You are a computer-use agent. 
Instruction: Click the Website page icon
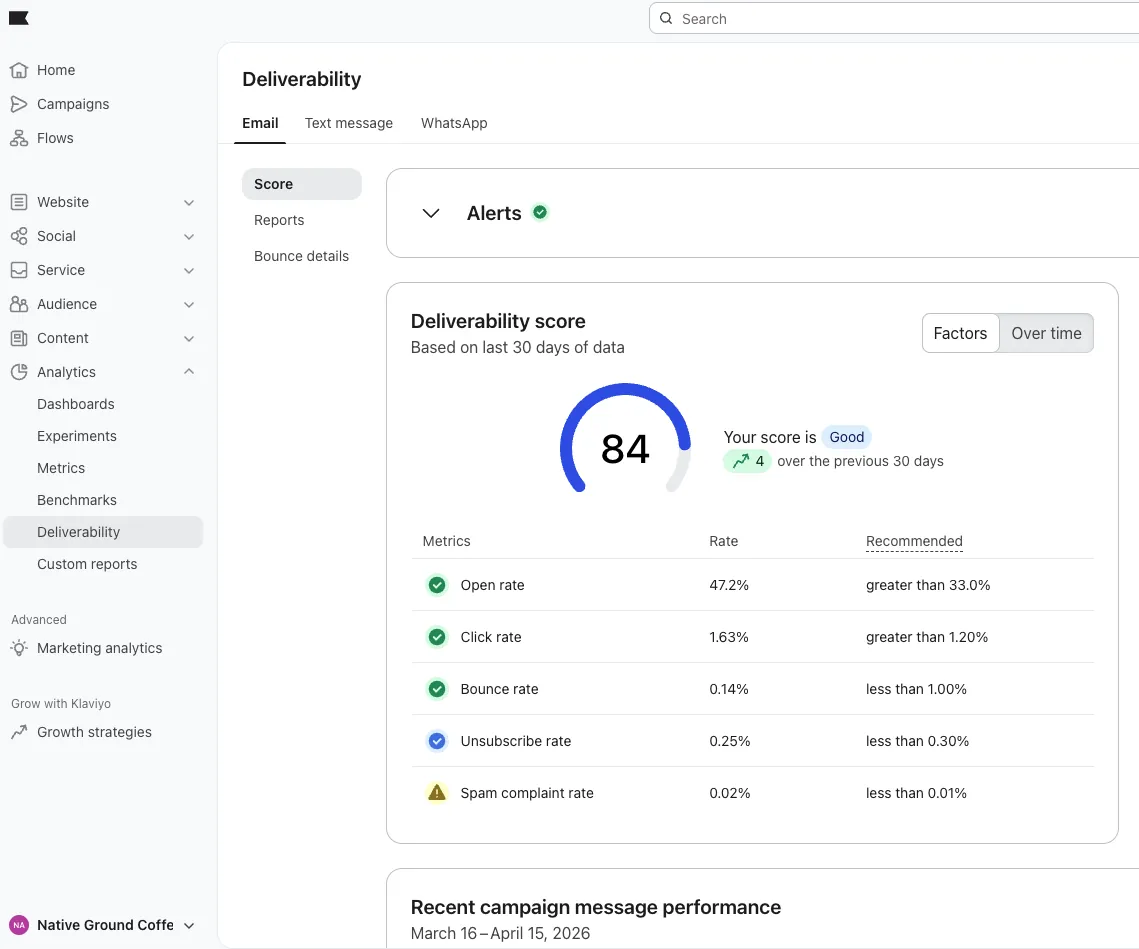tap(19, 202)
